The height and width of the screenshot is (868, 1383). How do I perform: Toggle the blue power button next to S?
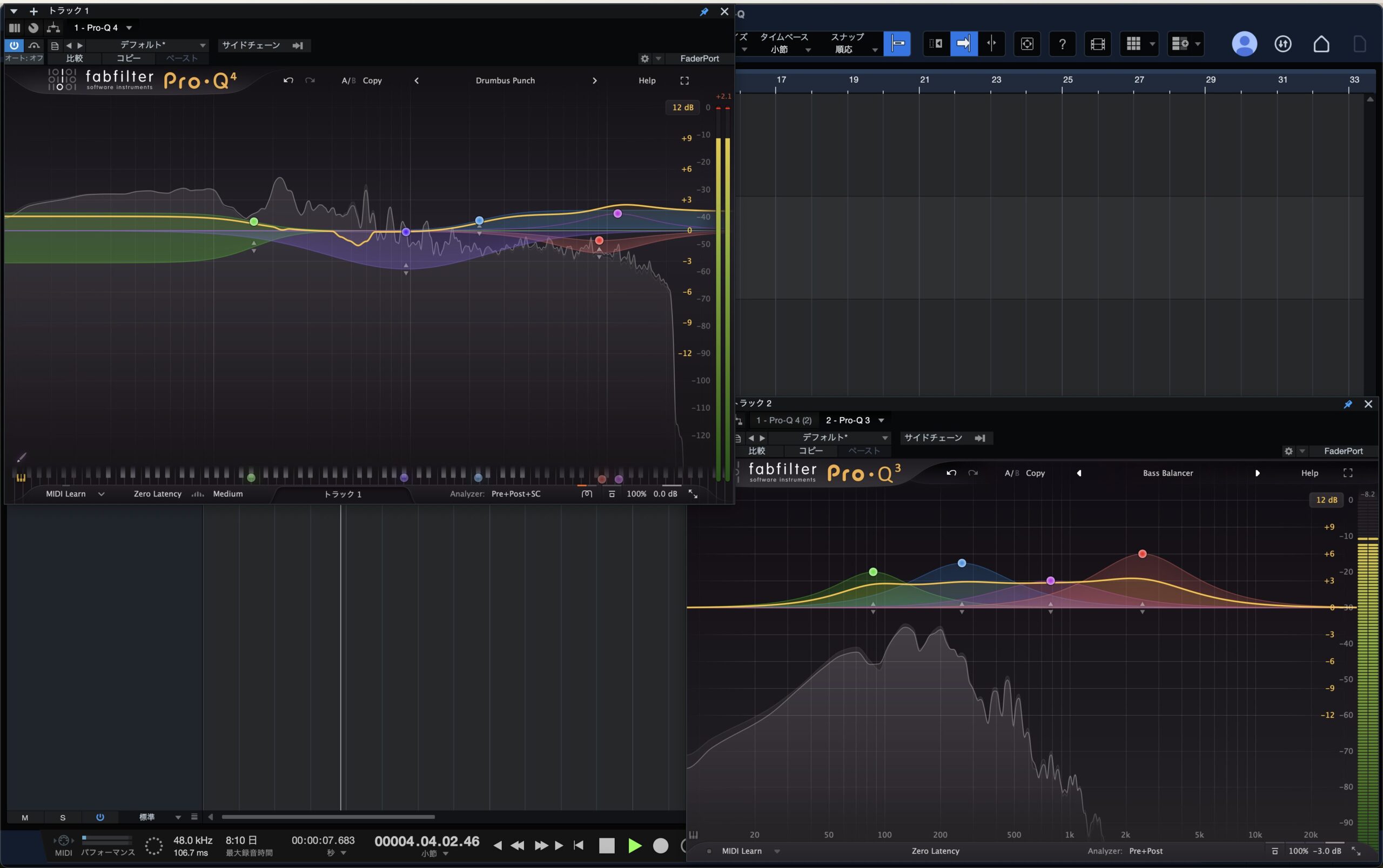(100, 817)
